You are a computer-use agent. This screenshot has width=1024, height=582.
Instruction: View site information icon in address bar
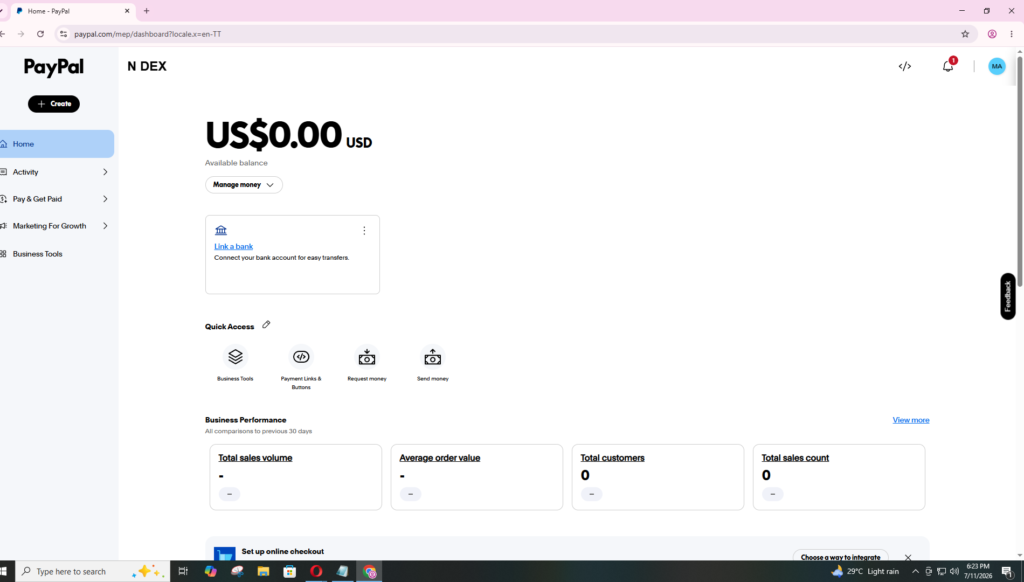(x=63, y=34)
